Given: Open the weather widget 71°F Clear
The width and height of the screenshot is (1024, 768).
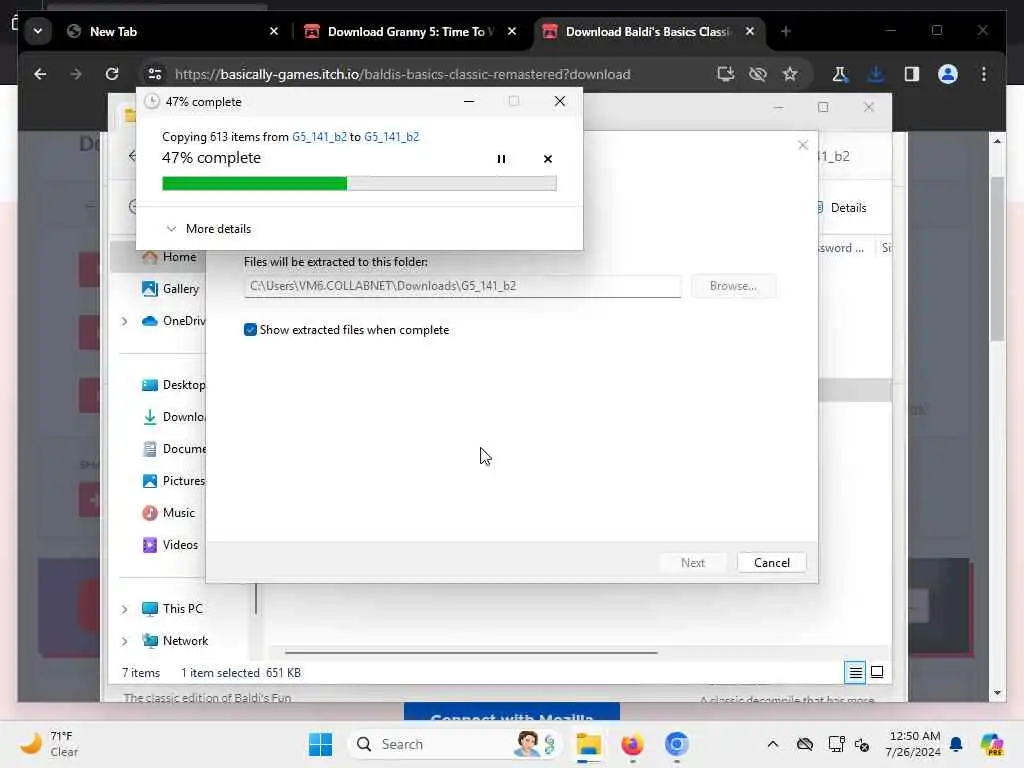Looking at the screenshot, I should 49,744.
